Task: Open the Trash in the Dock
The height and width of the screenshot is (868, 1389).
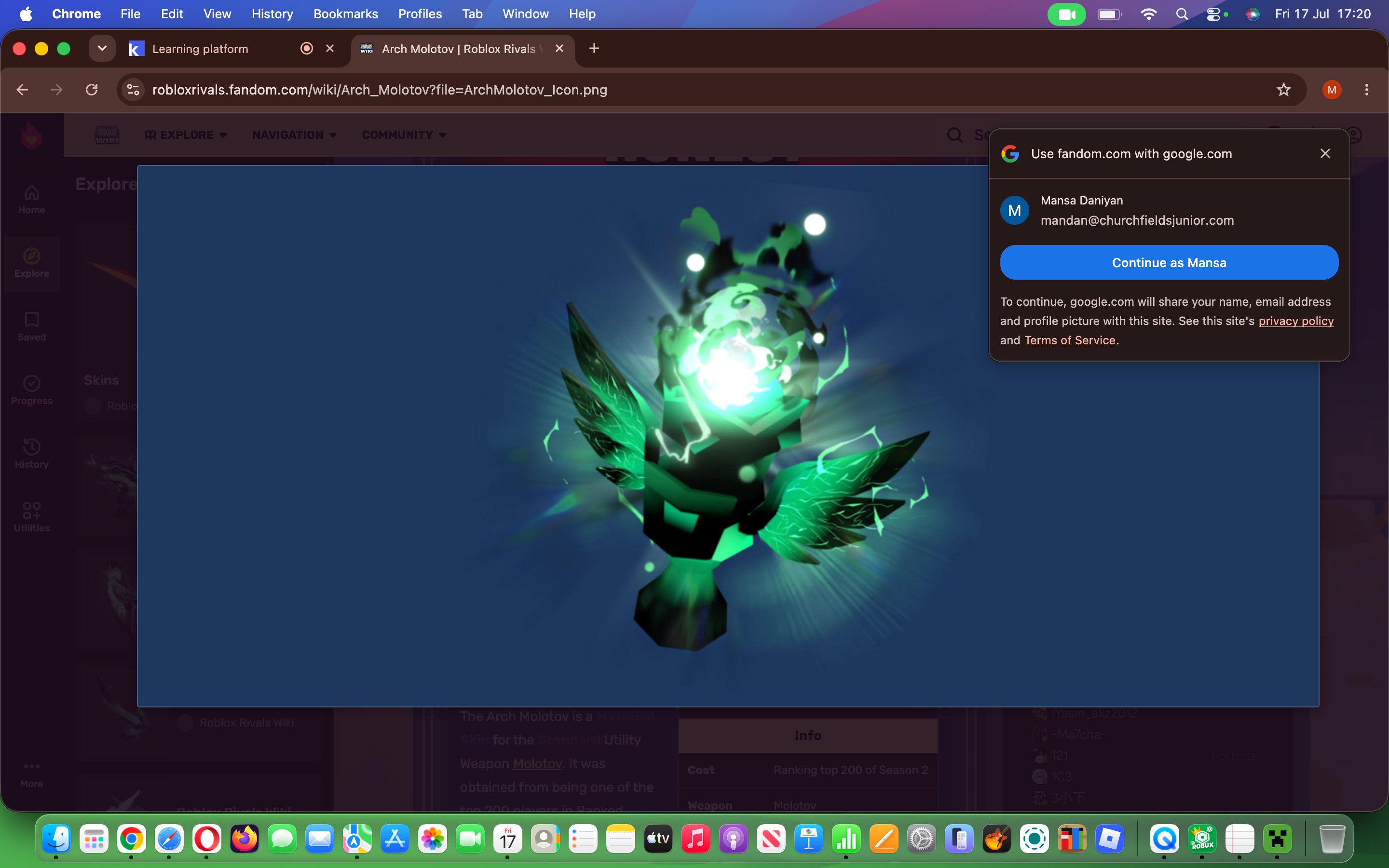Action: pyautogui.click(x=1332, y=839)
